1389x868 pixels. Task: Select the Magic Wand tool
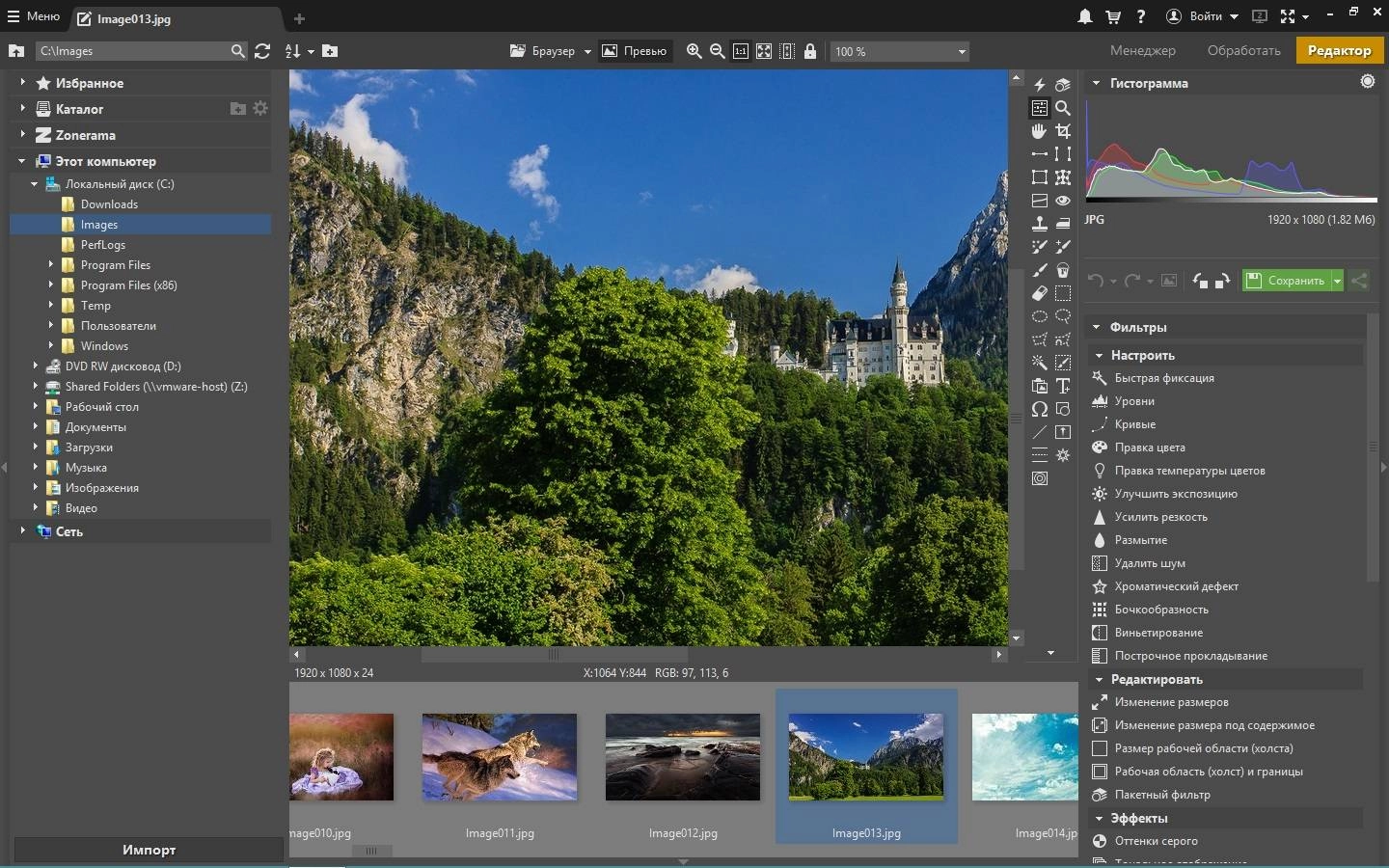coord(1040,363)
